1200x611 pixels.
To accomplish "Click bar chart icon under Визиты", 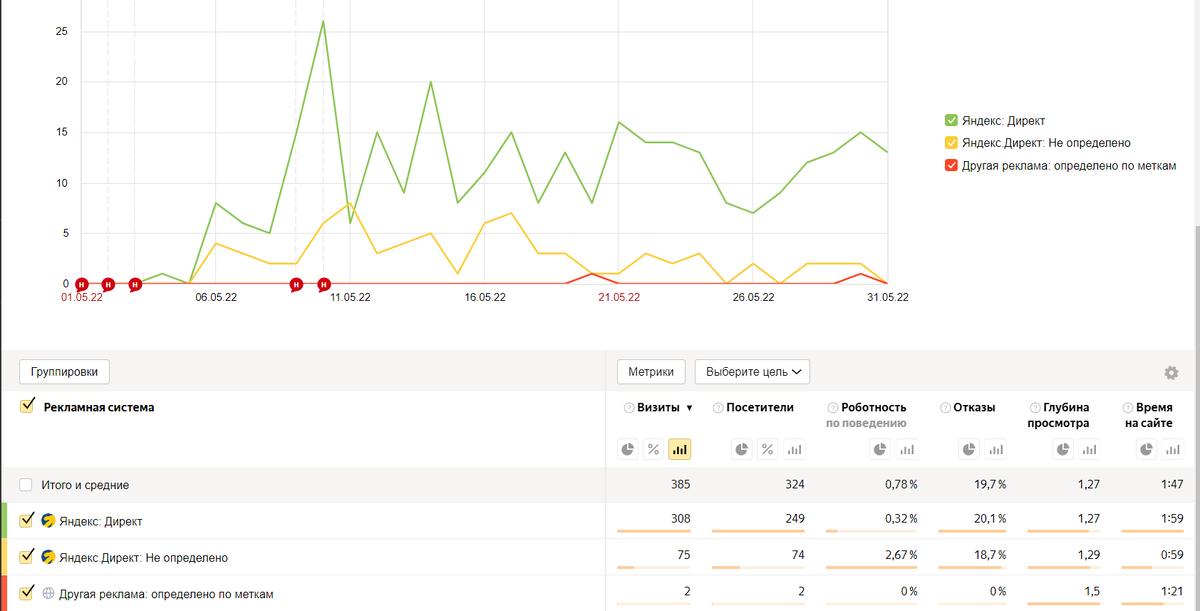I will (x=680, y=450).
